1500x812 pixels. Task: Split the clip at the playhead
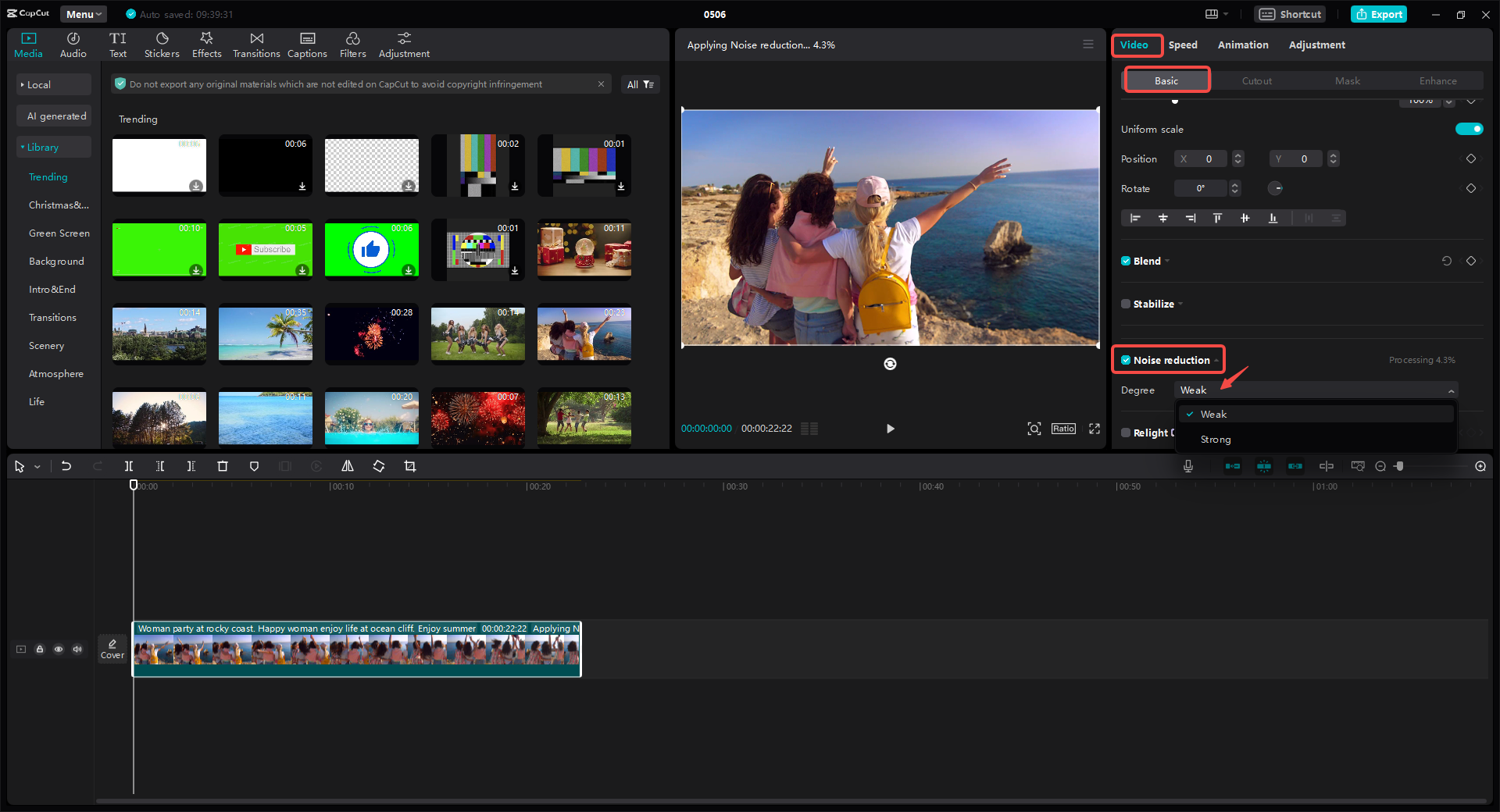[x=129, y=466]
